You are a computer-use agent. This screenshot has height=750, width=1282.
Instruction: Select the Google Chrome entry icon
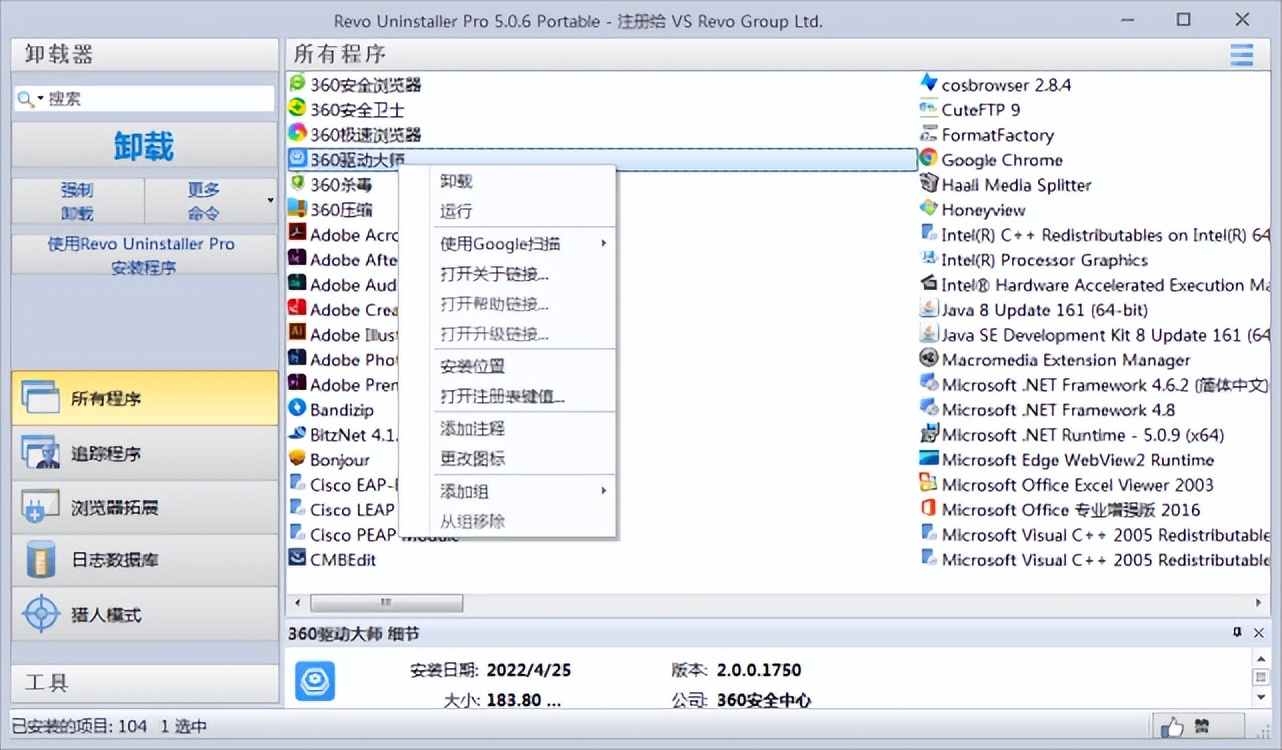[x=929, y=159]
